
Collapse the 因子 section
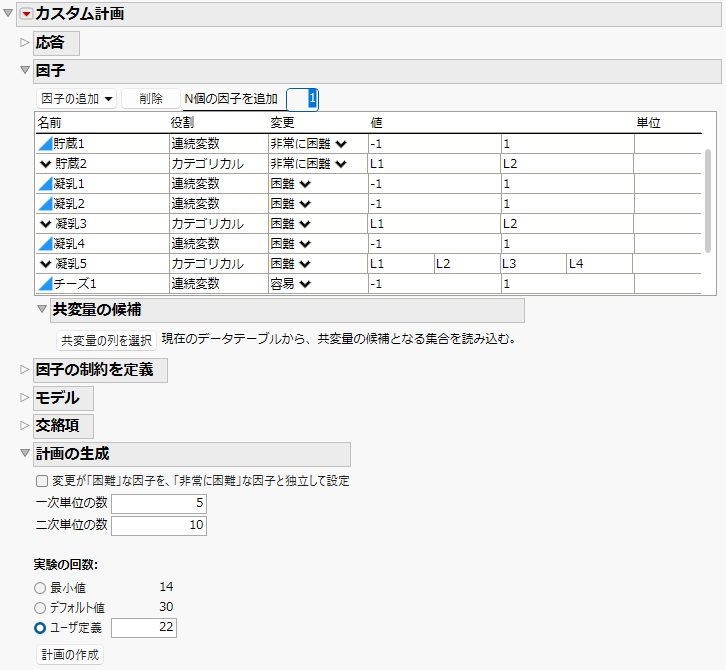coord(25,70)
